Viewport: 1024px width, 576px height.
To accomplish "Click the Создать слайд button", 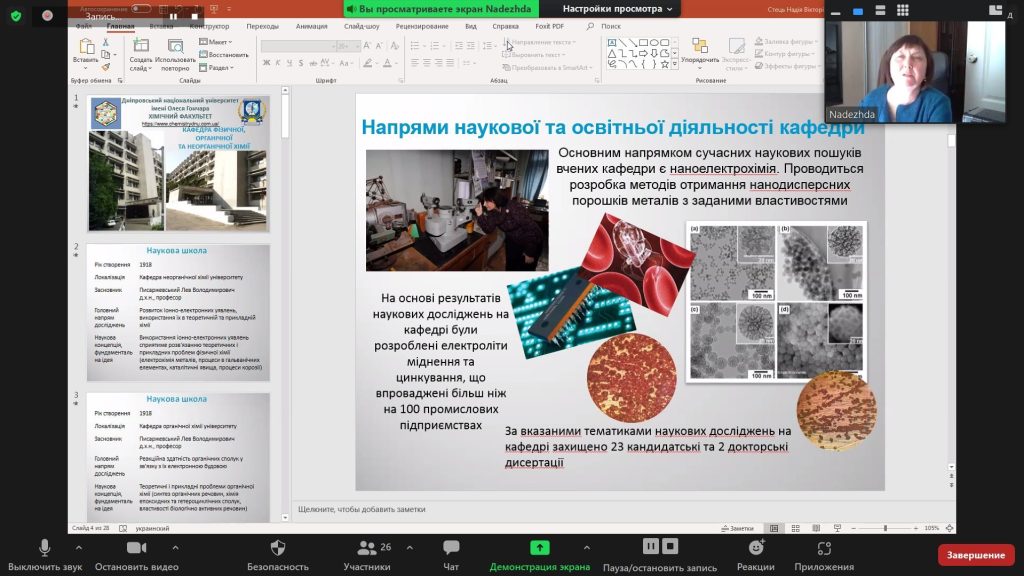I will (x=140, y=54).
